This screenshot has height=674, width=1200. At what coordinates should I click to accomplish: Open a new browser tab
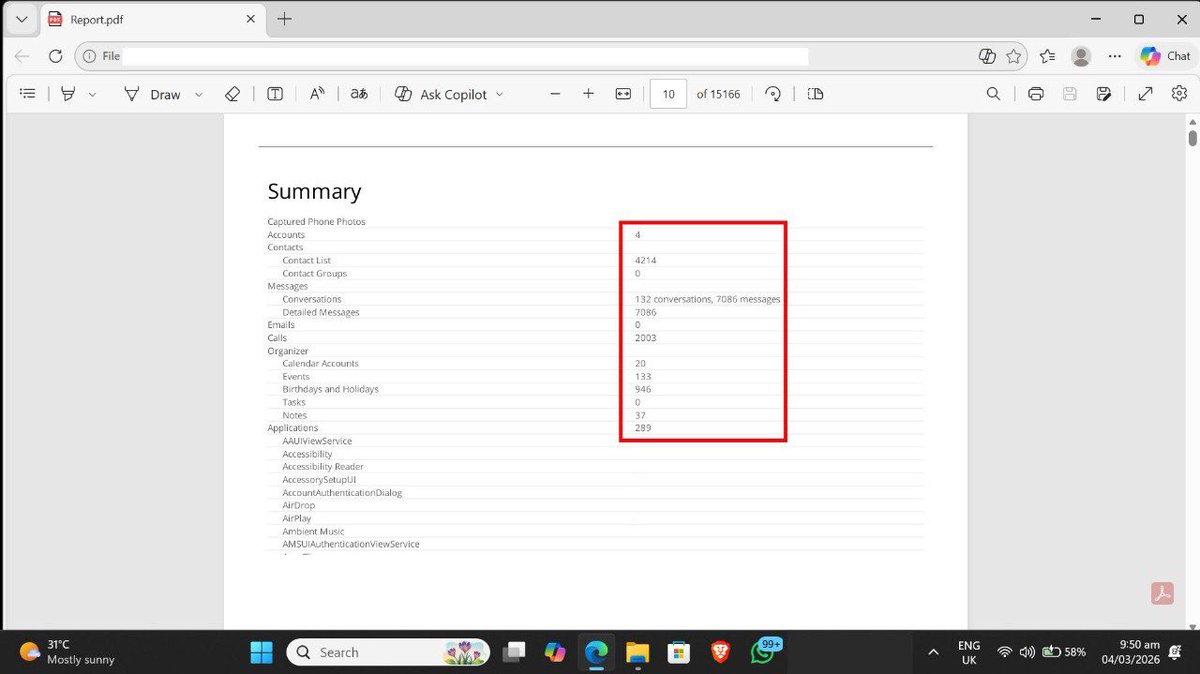click(285, 19)
